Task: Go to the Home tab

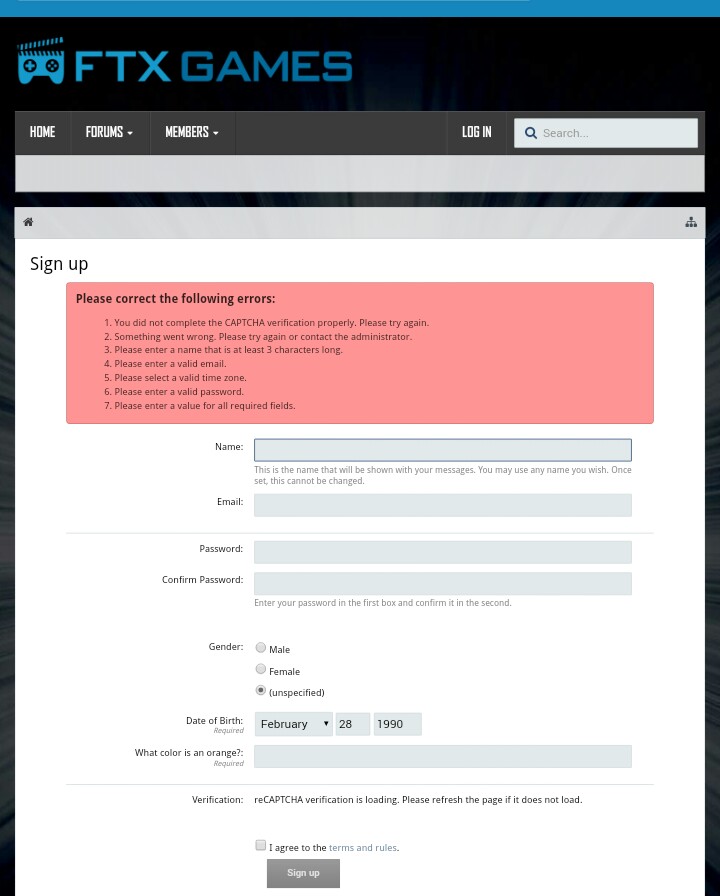Action: [x=42, y=132]
